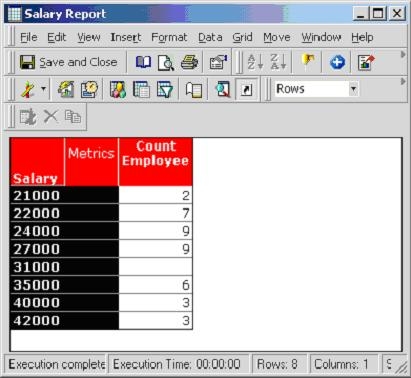The height and width of the screenshot is (378, 411).
Task: Select the 21000 salary row header
Action: pyautogui.click(x=65, y=195)
